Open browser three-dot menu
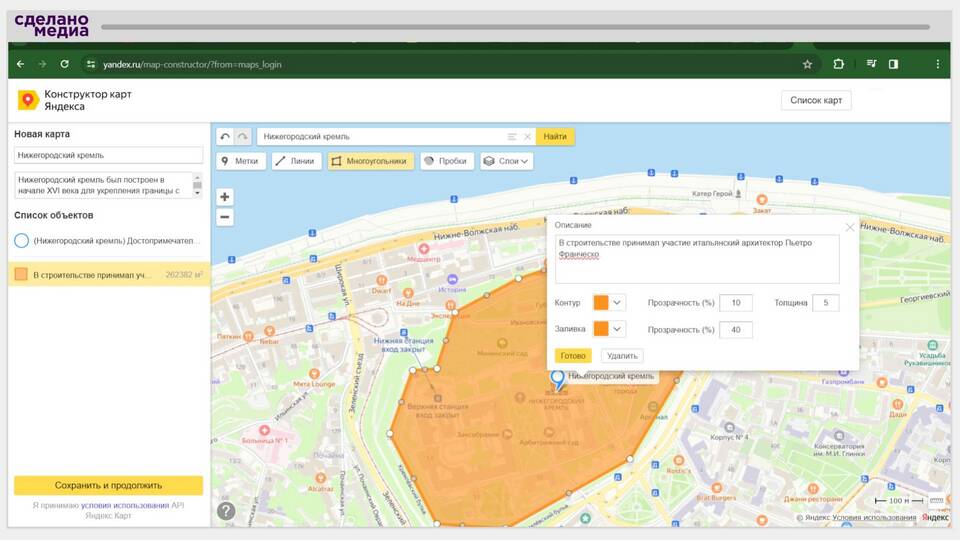The image size is (960, 540). click(x=937, y=64)
